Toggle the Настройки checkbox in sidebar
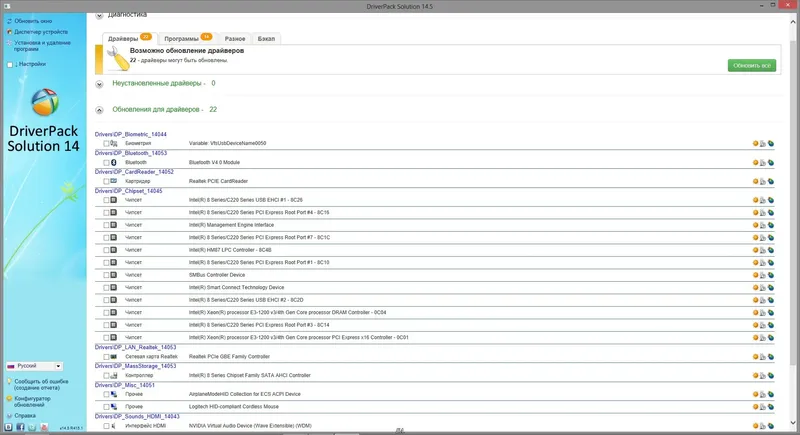800x435 pixels. (10, 65)
